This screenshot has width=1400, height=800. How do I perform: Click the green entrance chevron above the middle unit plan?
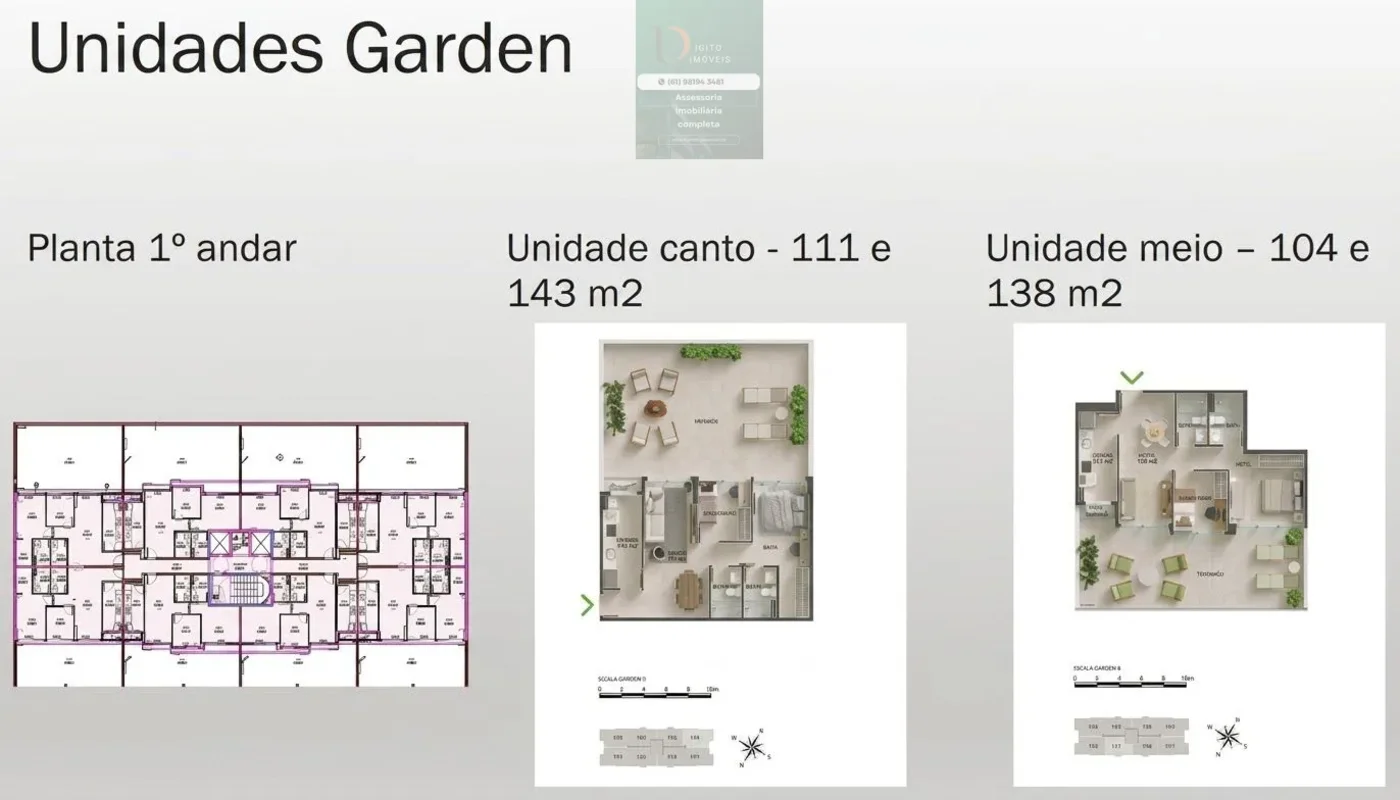(1132, 378)
